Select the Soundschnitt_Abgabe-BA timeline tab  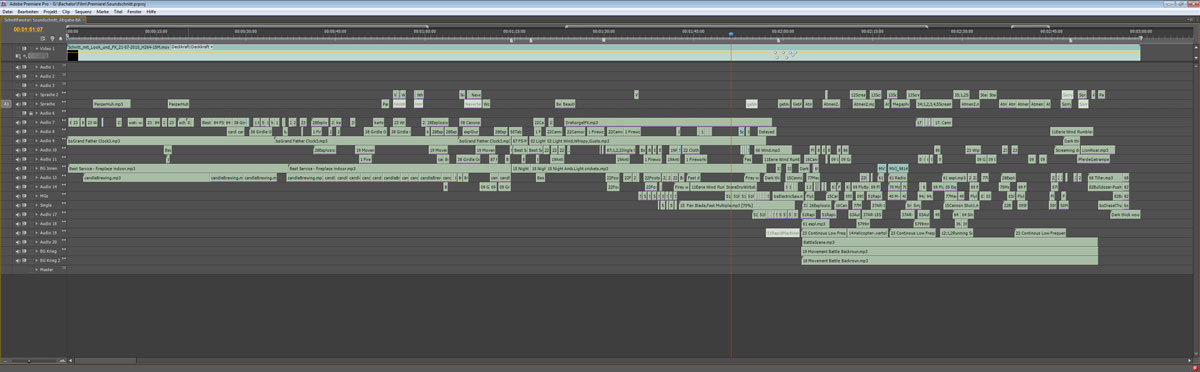pos(41,20)
